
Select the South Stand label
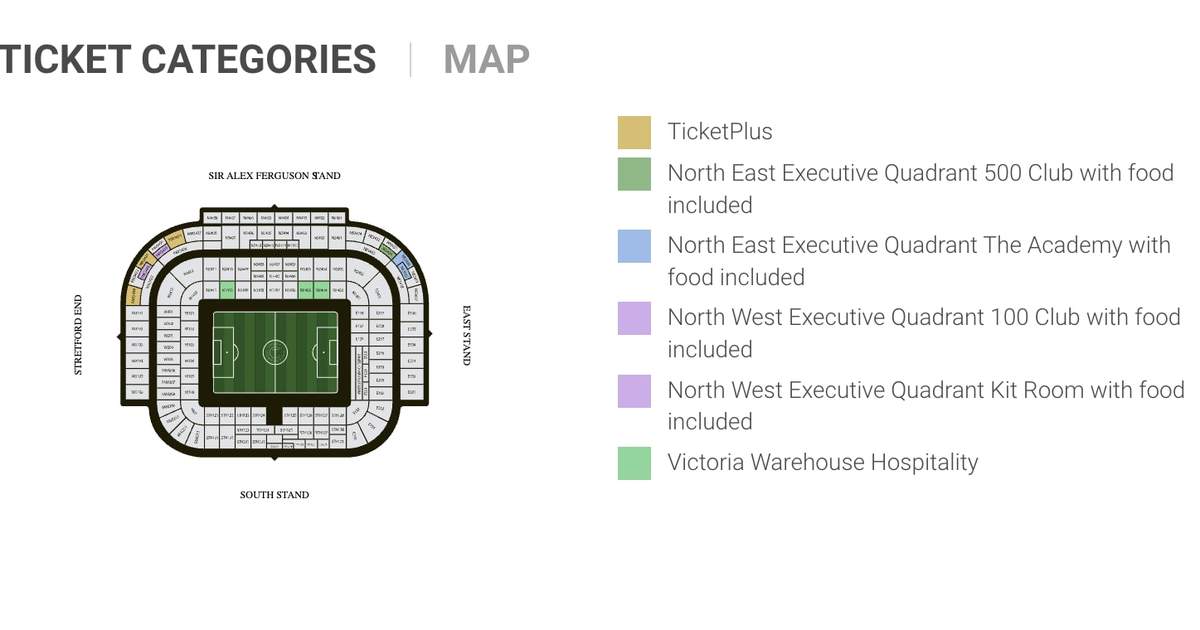point(274,495)
